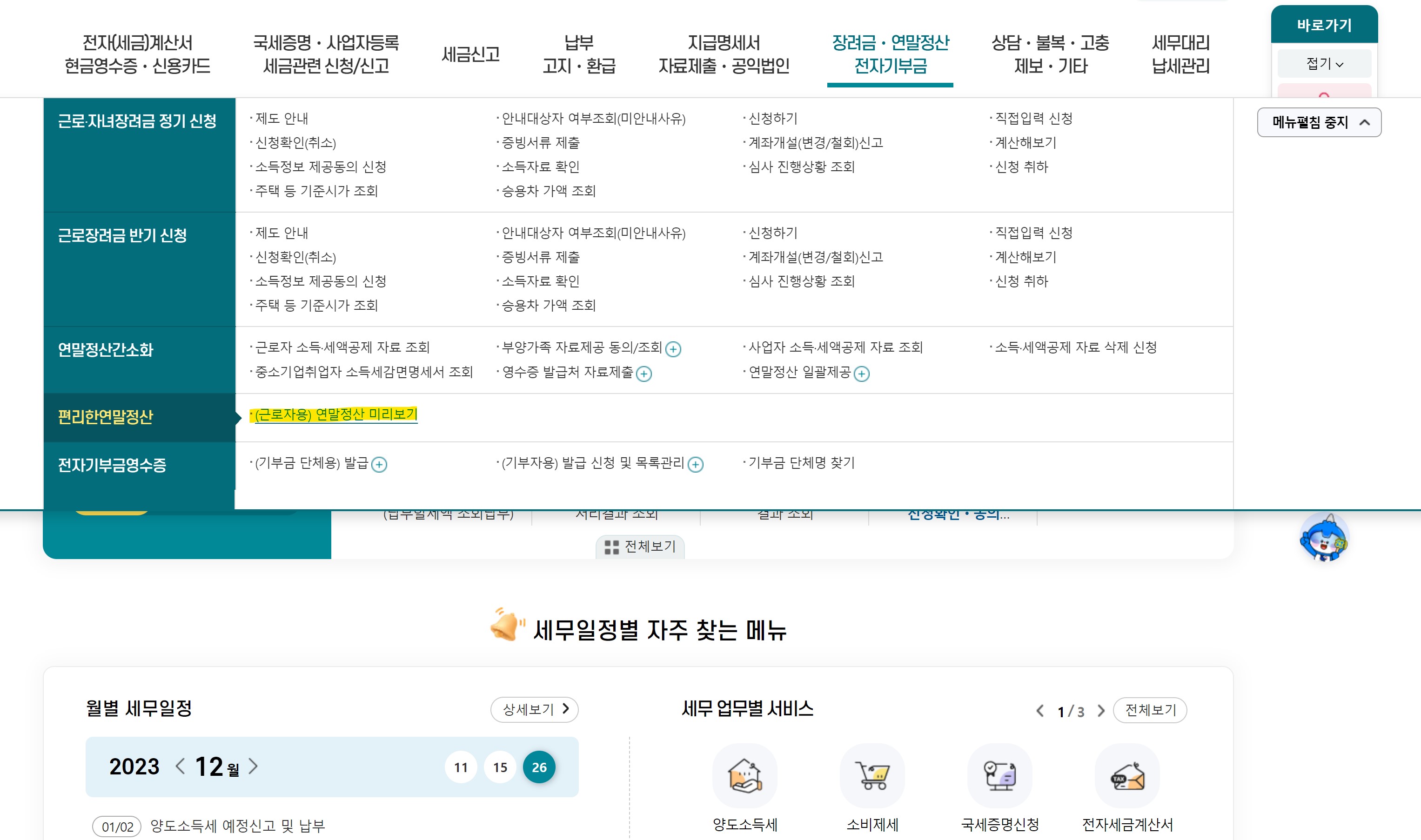Open 세무대리 납세관리 menu

pyautogui.click(x=1180, y=54)
